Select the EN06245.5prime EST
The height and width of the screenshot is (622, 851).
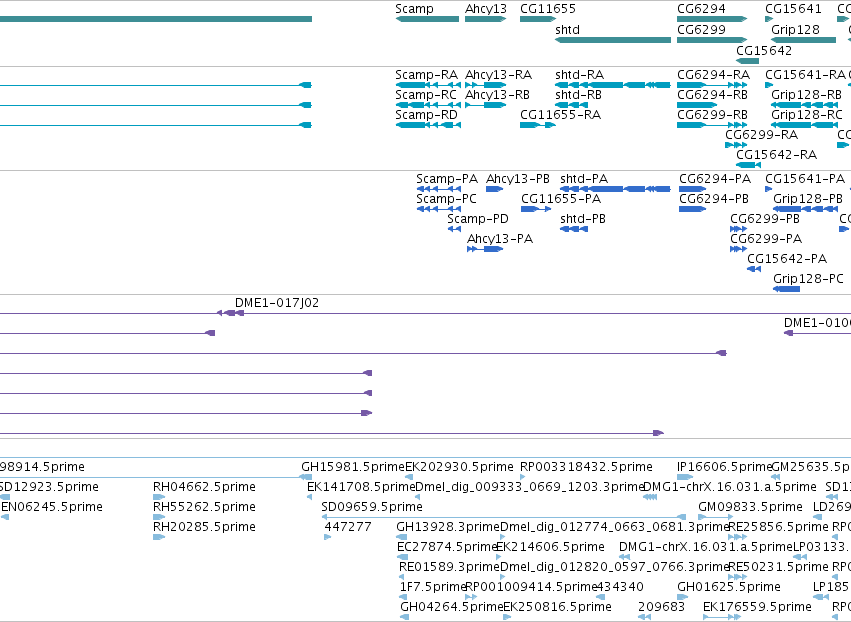[4, 517]
